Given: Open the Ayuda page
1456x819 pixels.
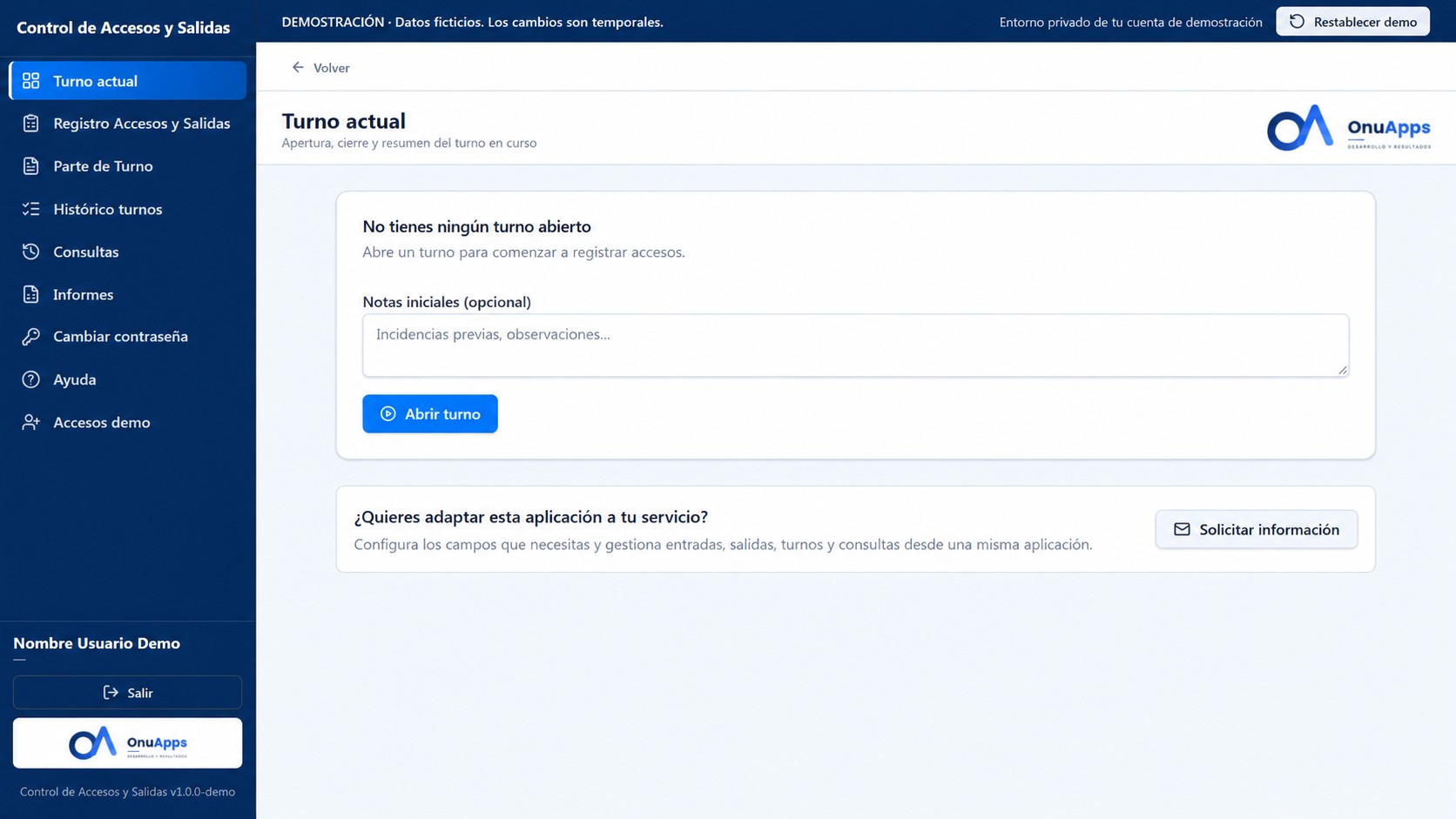Looking at the screenshot, I should tap(128, 379).
